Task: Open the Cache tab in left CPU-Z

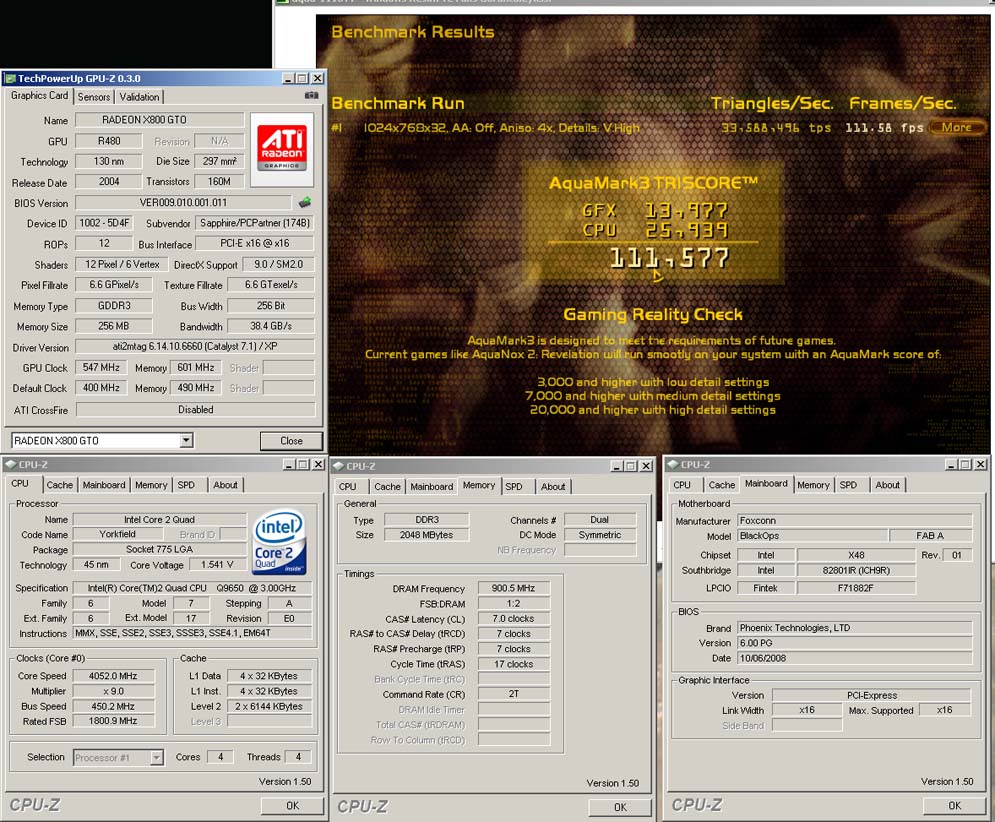Action: (60, 485)
